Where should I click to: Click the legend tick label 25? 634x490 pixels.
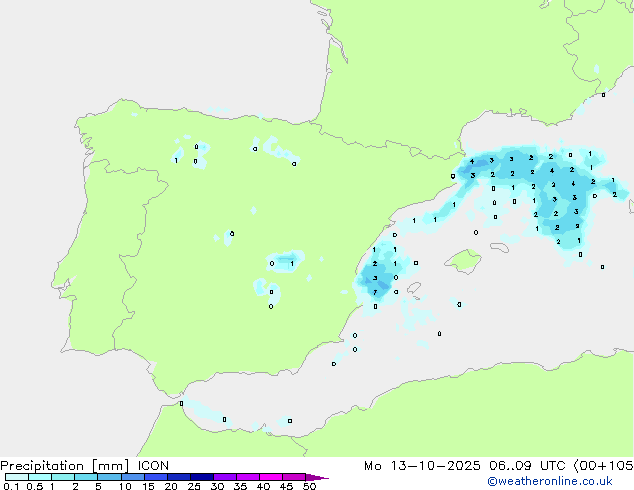[x=193, y=487]
